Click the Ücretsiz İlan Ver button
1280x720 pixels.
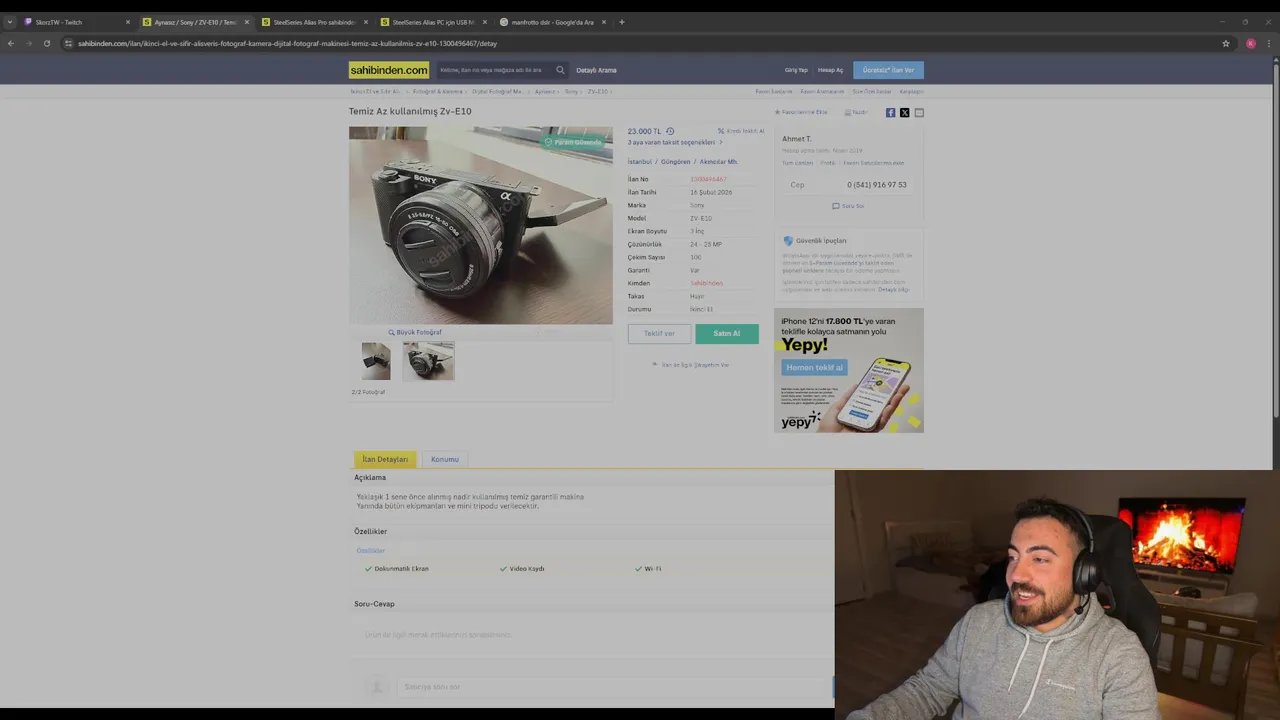[888, 70]
